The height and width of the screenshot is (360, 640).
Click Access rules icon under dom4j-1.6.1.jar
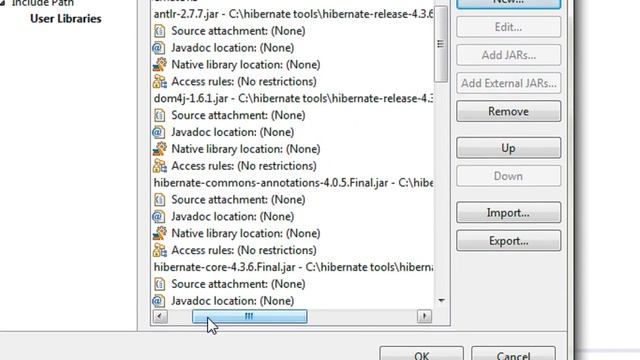pyautogui.click(x=160, y=166)
